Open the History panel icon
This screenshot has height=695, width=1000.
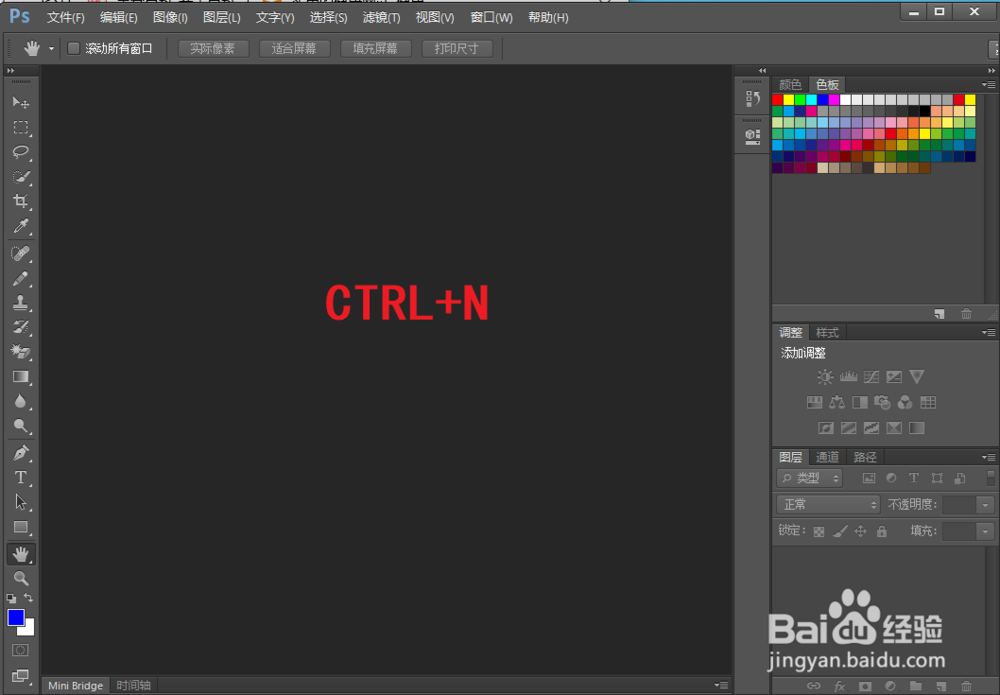(753, 99)
